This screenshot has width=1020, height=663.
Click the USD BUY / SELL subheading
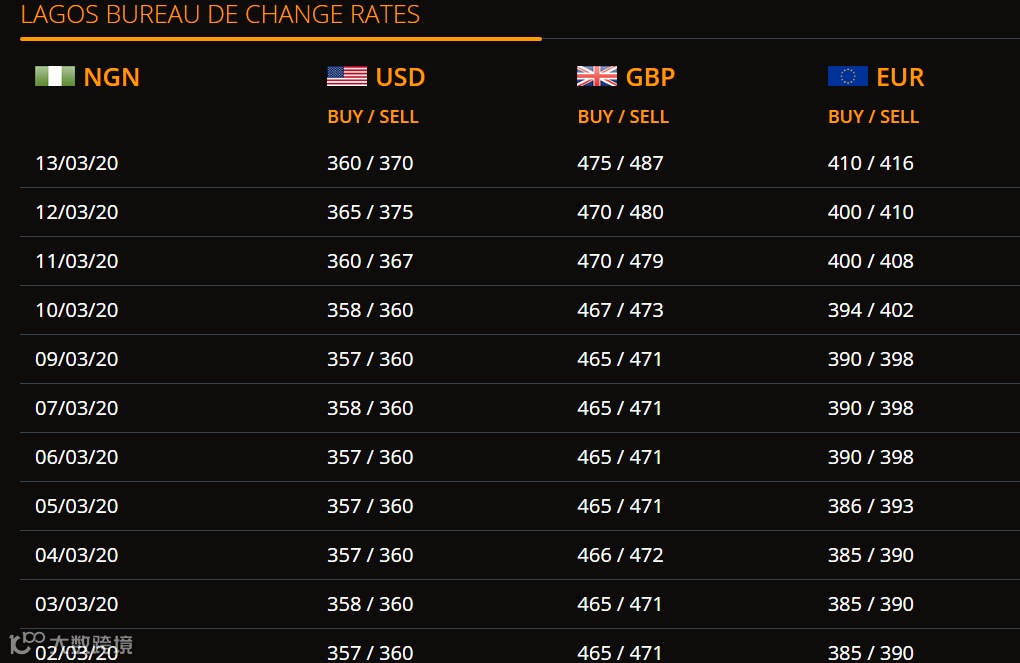[373, 117]
